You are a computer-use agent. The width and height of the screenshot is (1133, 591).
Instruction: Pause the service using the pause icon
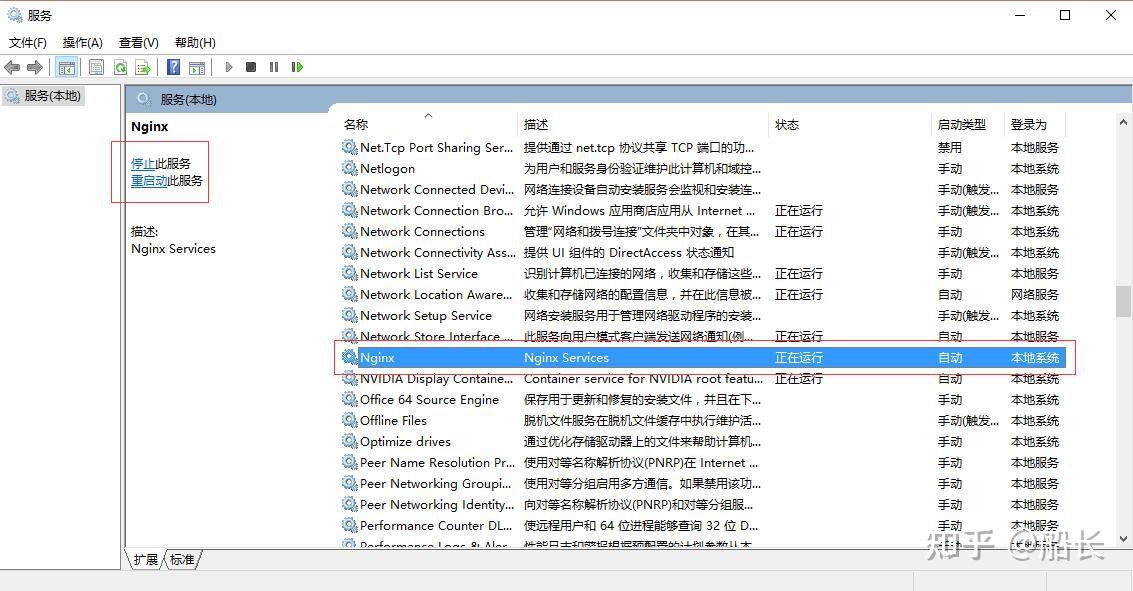pyautogui.click(x=274, y=67)
